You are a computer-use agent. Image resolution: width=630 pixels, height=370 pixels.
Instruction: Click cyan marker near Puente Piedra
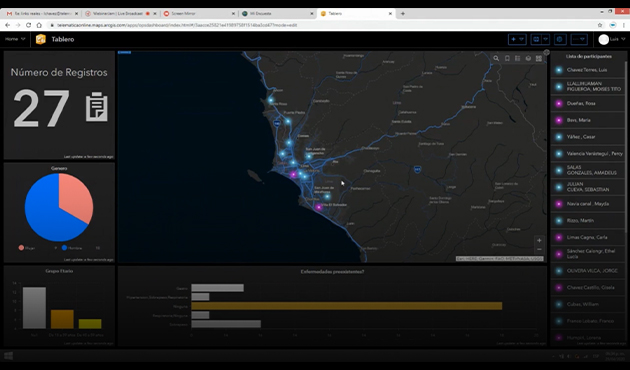(288, 121)
